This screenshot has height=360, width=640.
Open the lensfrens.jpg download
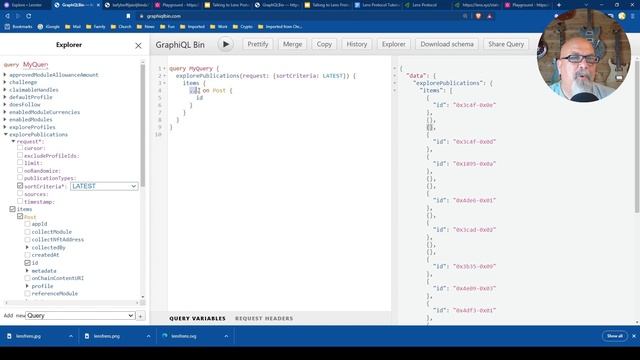28,336
